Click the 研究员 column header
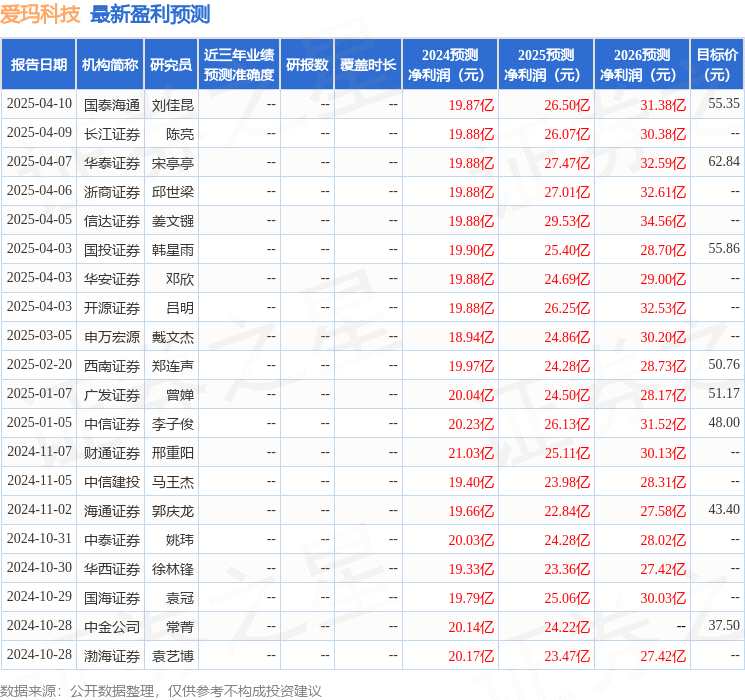Viewport: 745px width, 700px height. (x=171, y=65)
